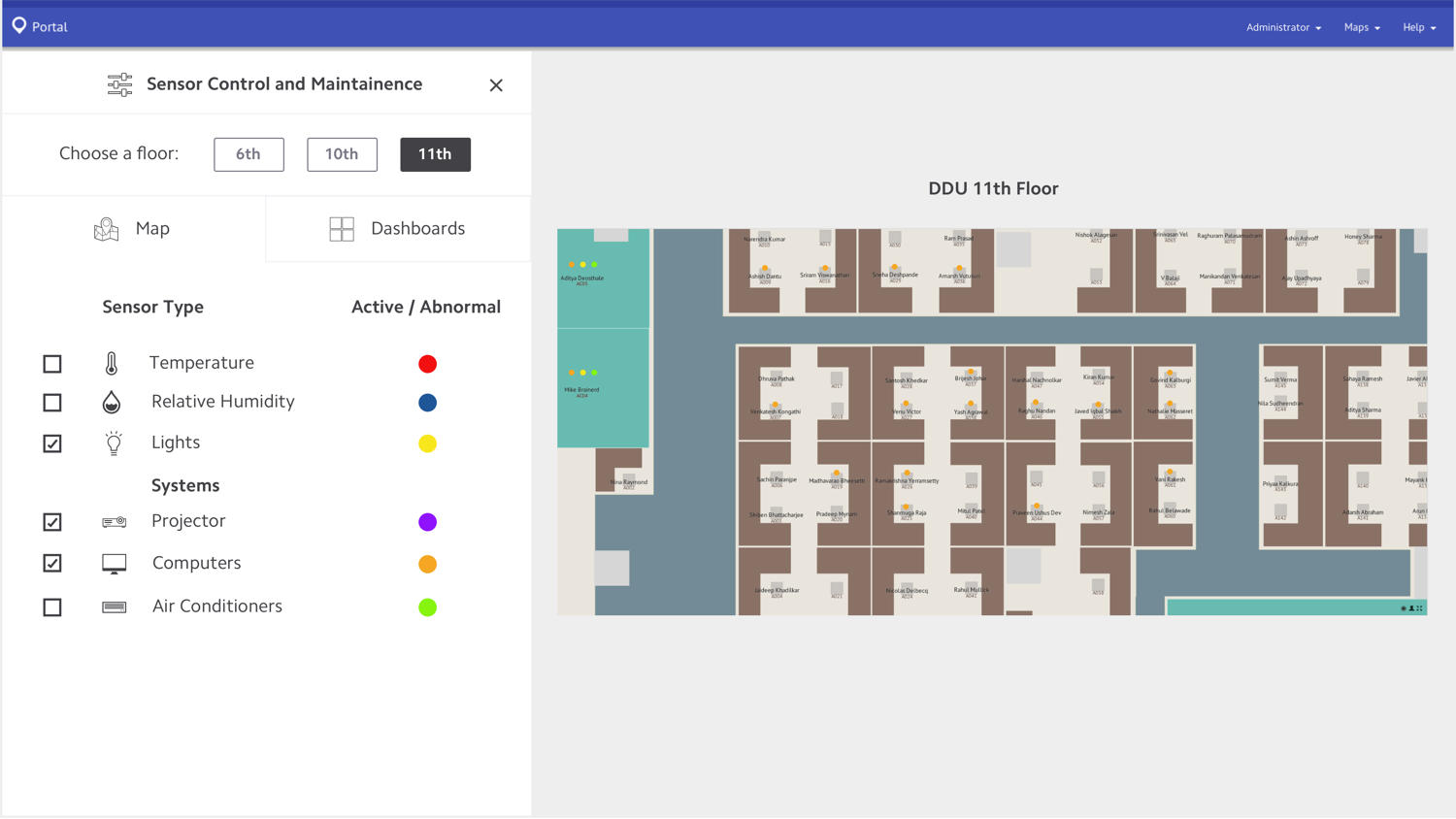Click the Portal location pin icon
The width and height of the screenshot is (1456, 819).
[x=19, y=25]
